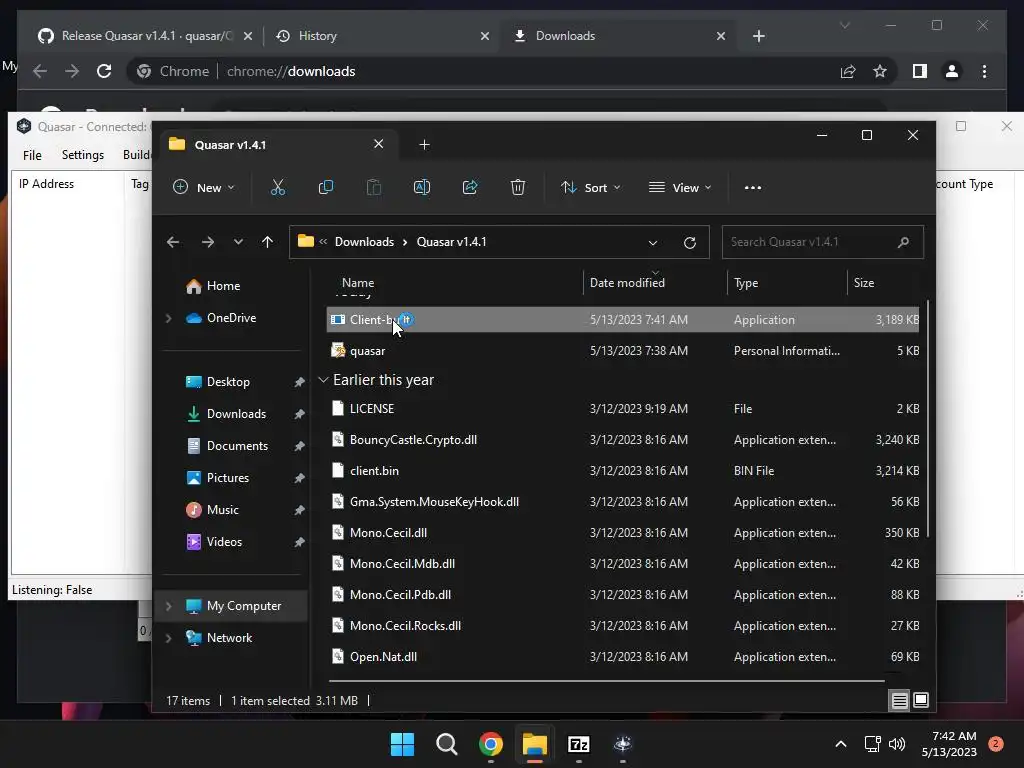This screenshot has width=1024, height=768.
Task: Click the search magnifier in Explorer search box
Action: pyautogui.click(x=903, y=242)
